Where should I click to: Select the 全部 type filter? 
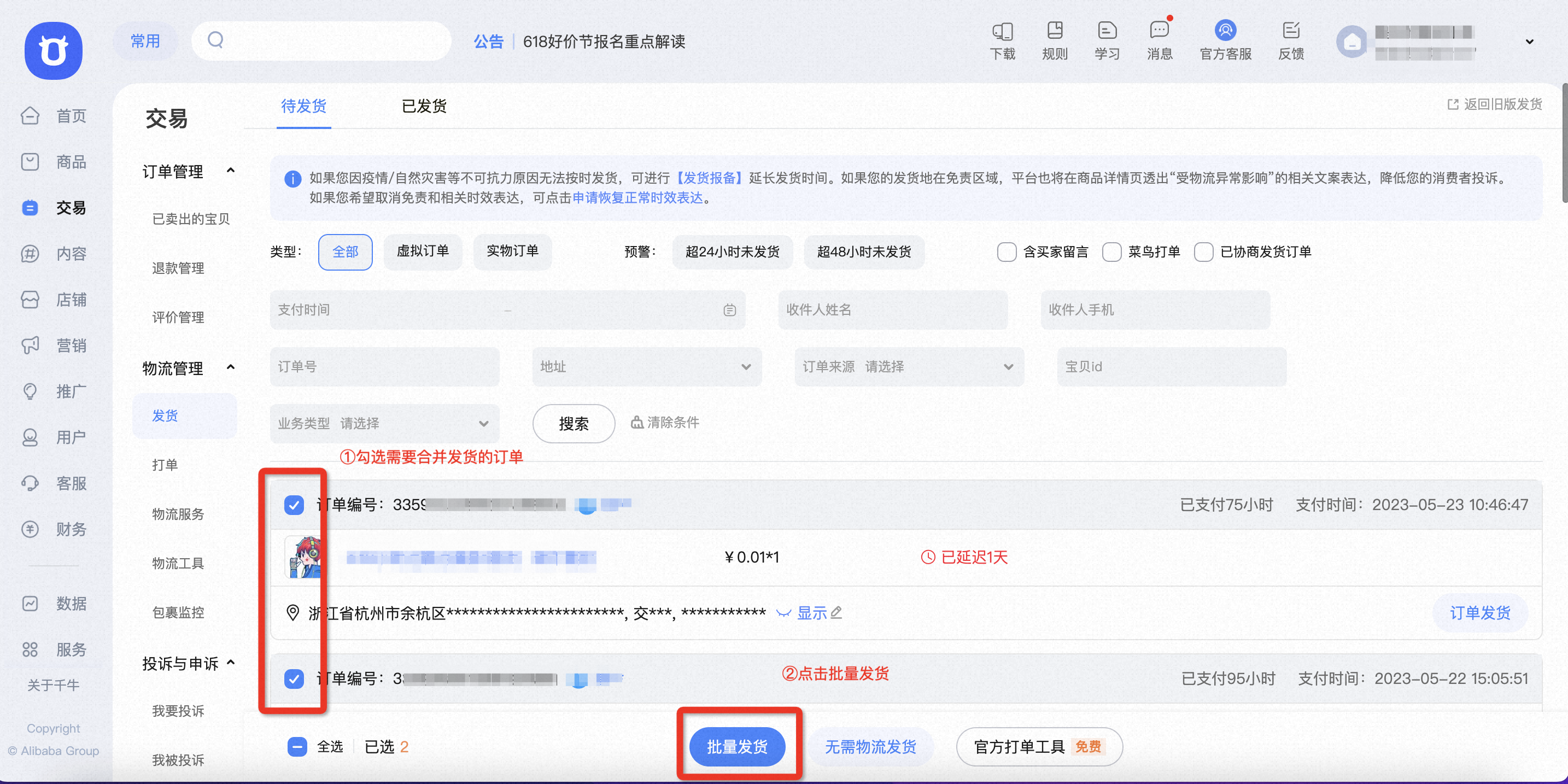coord(345,251)
